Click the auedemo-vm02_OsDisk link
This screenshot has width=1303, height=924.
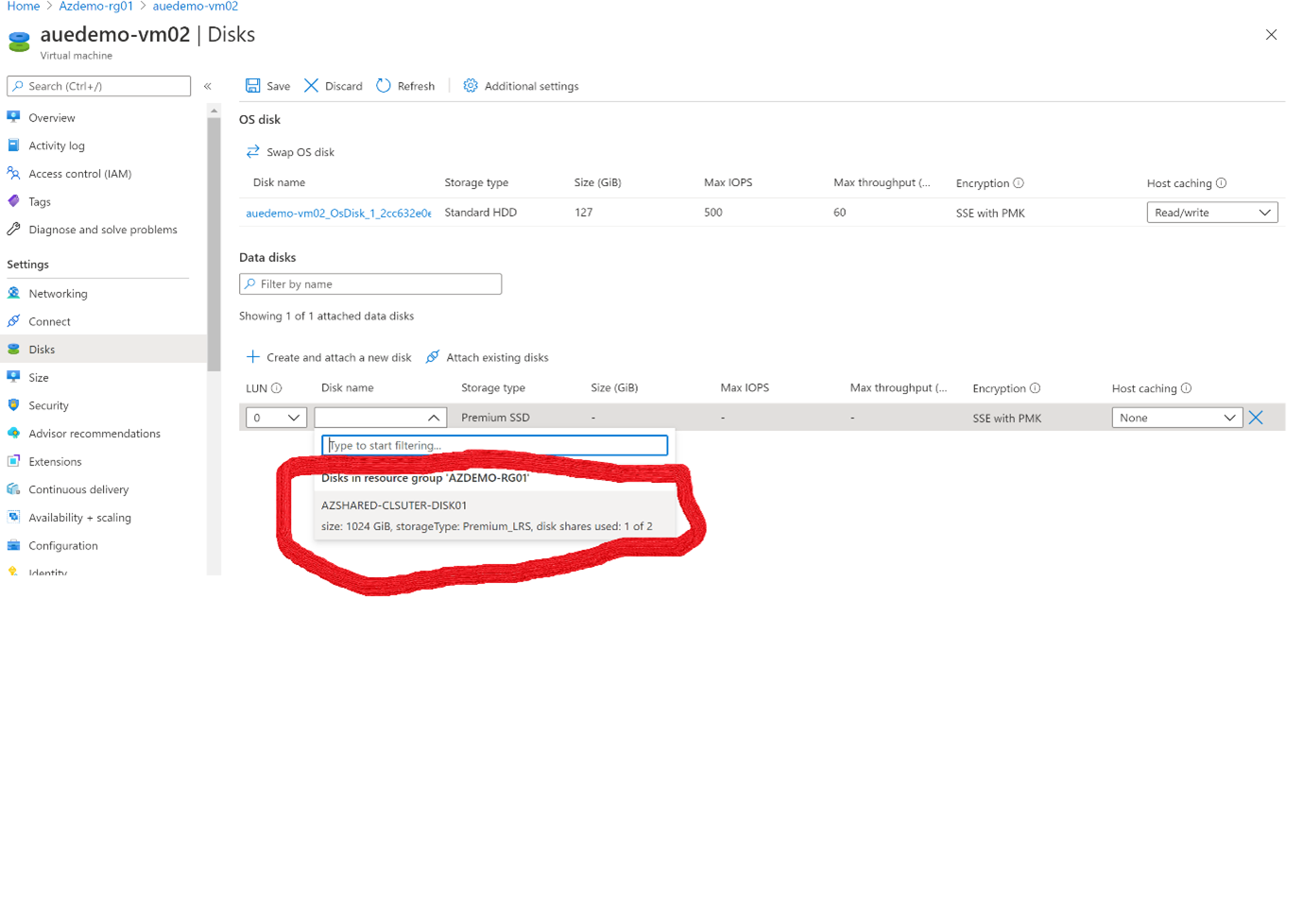click(x=337, y=213)
